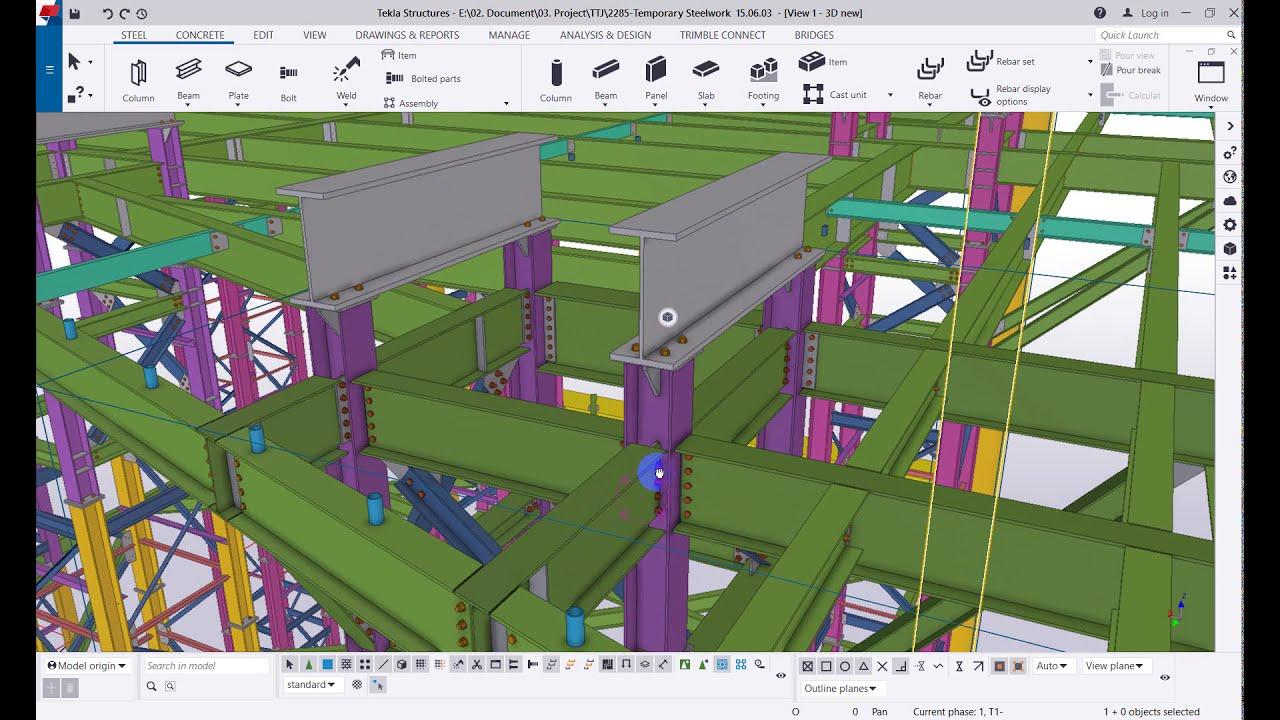Select the steel Column tool
Image resolution: width=1280 pixels, height=720 pixels.
pos(138,80)
